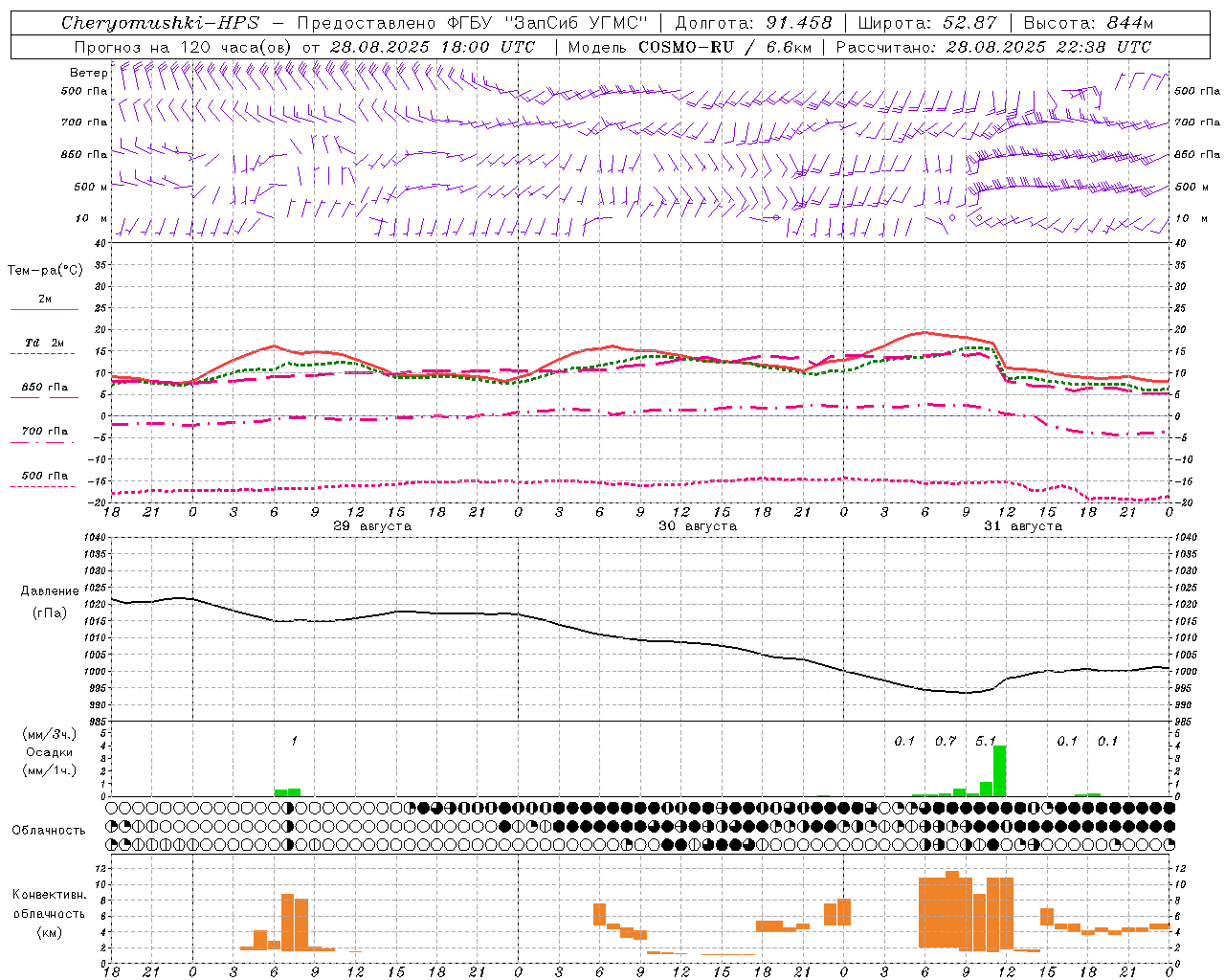Click the "Долгота: 91.458" header field
The image size is (1225, 980).
(753, 23)
